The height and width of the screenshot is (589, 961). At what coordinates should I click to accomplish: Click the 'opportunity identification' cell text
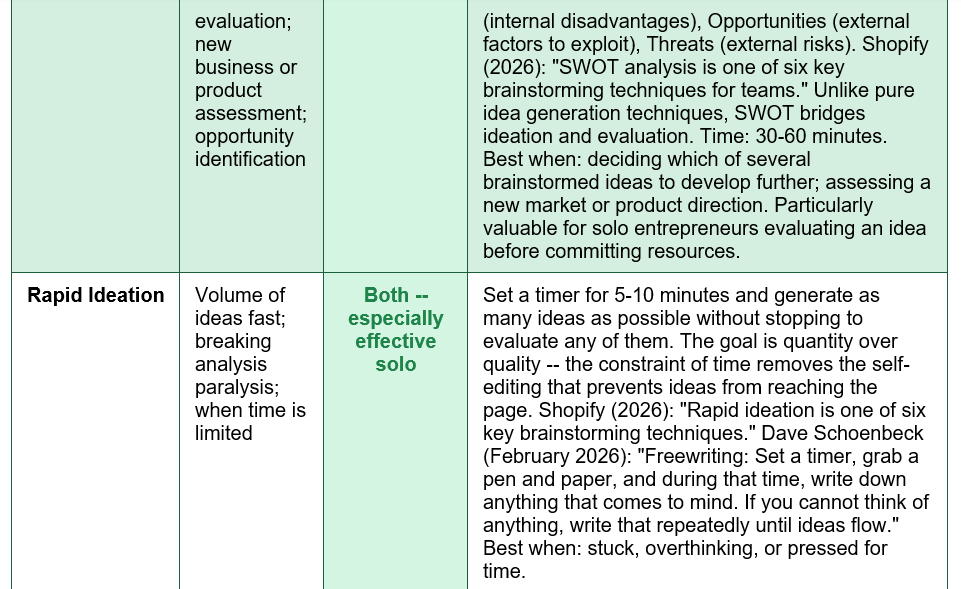click(250, 148)
